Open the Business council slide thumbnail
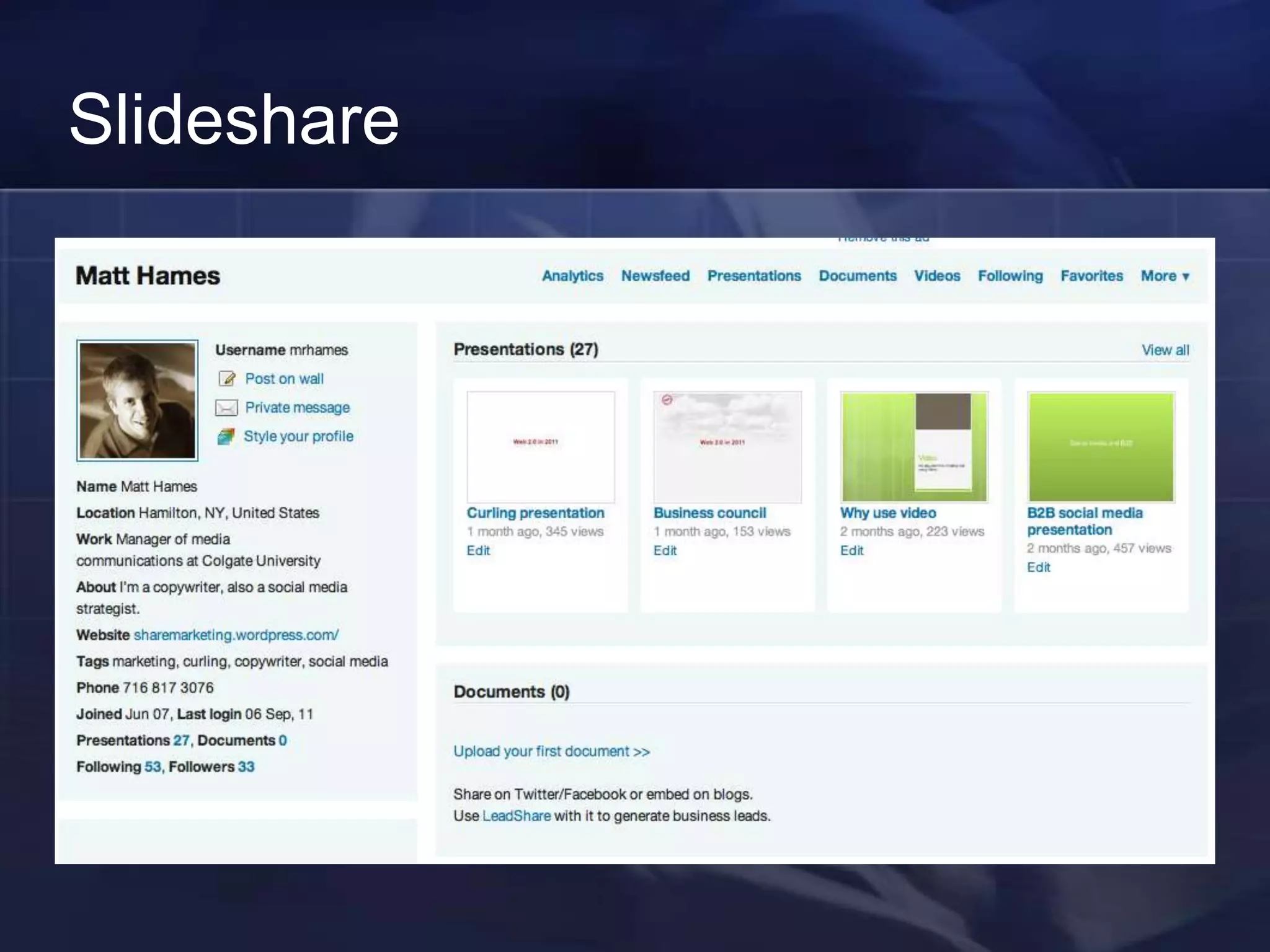Screen dimensions: 1270x952 click(x=727, y=447)
